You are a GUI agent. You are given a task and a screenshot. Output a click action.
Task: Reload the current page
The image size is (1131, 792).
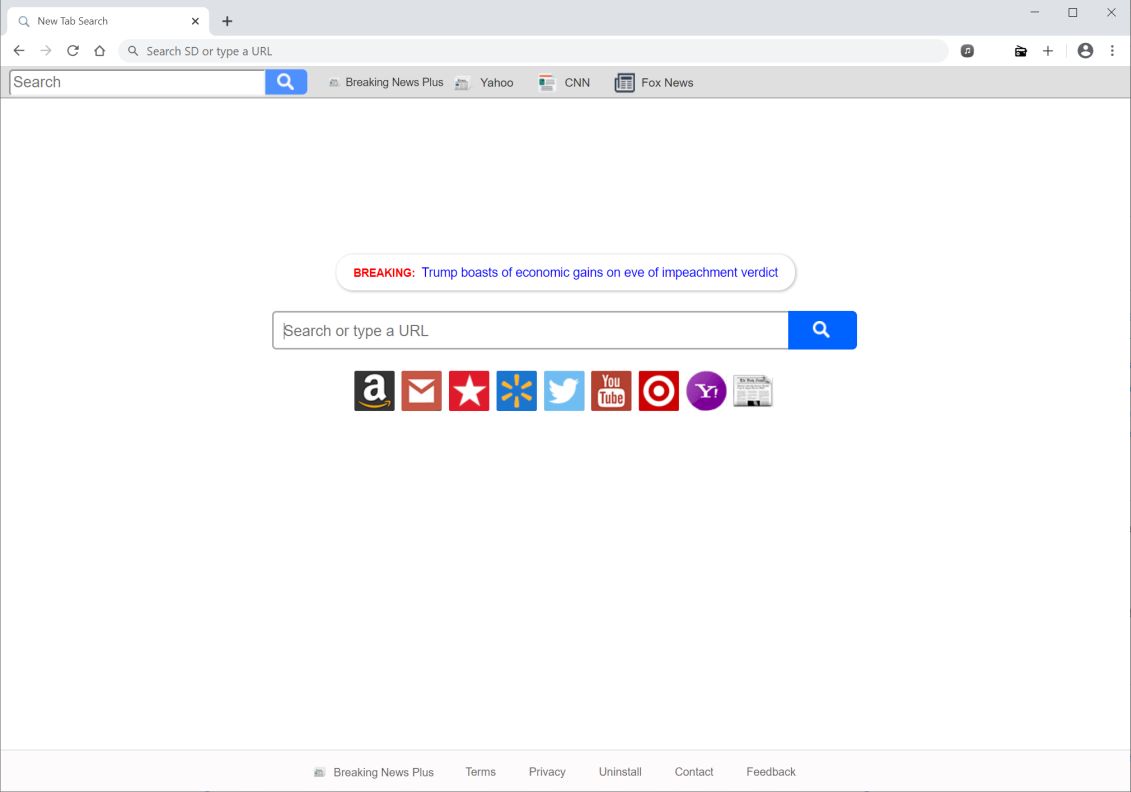[x=73, y=50]
